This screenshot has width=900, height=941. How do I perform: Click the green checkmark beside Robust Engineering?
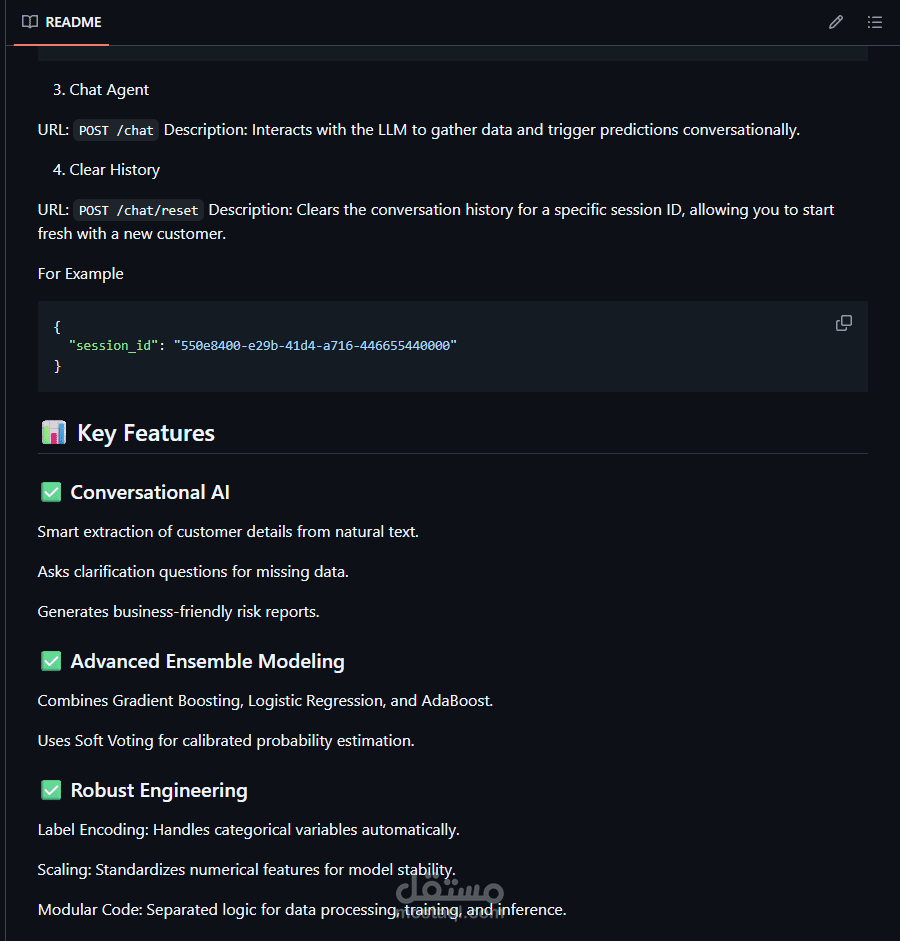pyautogui.click(x=51, y=790)
